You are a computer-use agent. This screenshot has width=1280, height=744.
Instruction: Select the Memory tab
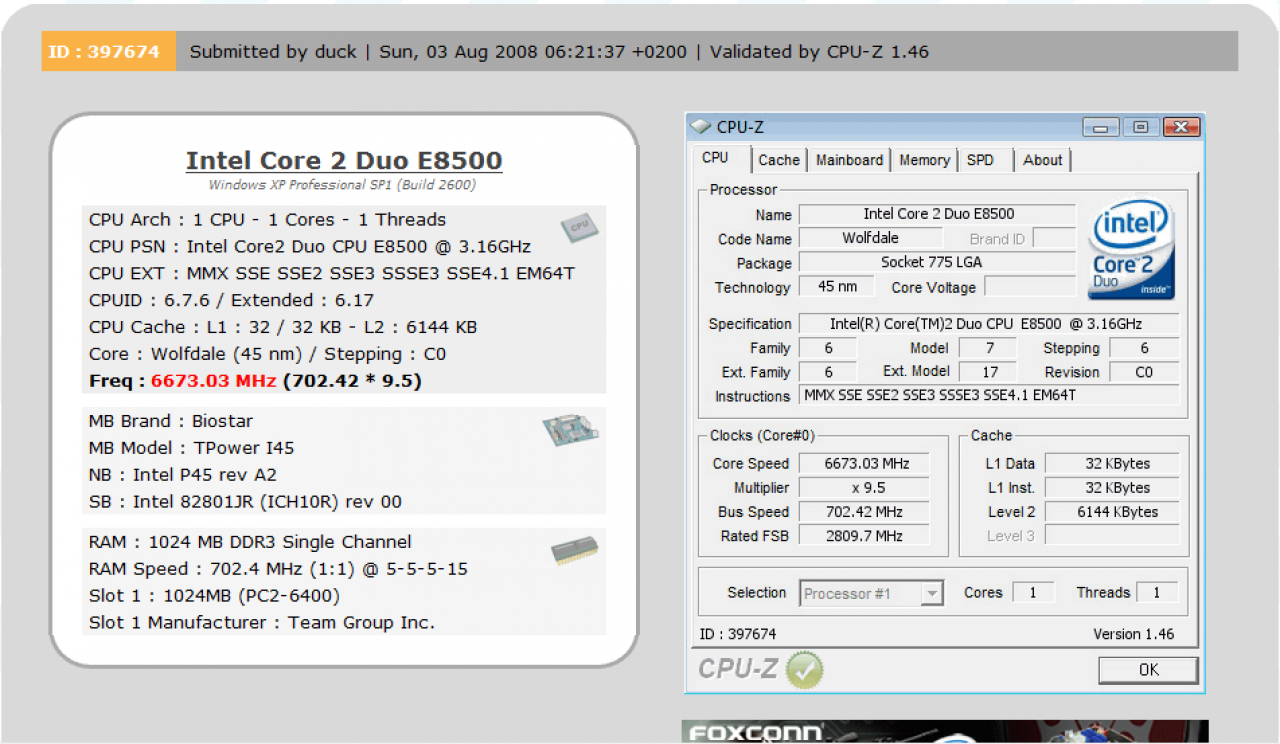coord(924,160)
